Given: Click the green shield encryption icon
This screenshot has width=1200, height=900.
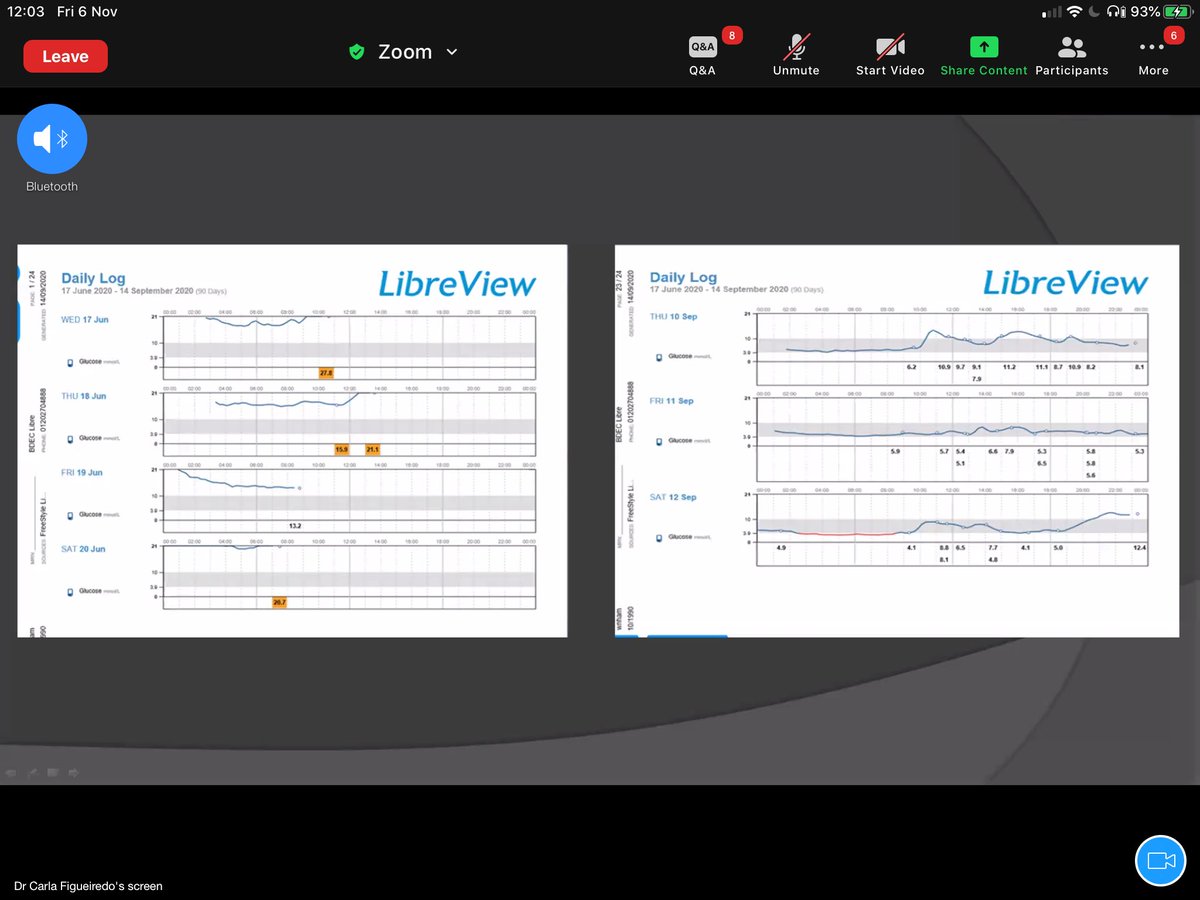Looking at the screenshot, I should pyautogui.click(x=357, y=52).
